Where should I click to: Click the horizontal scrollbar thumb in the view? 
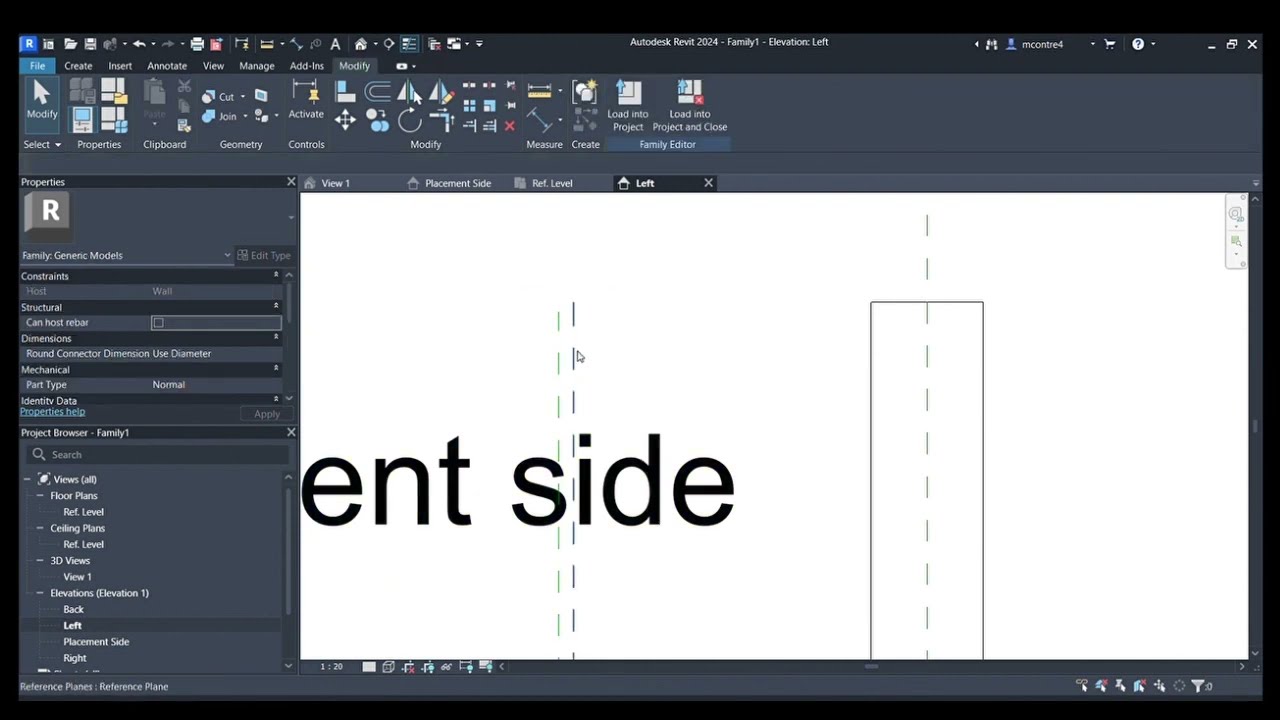(x=871, y=667)
